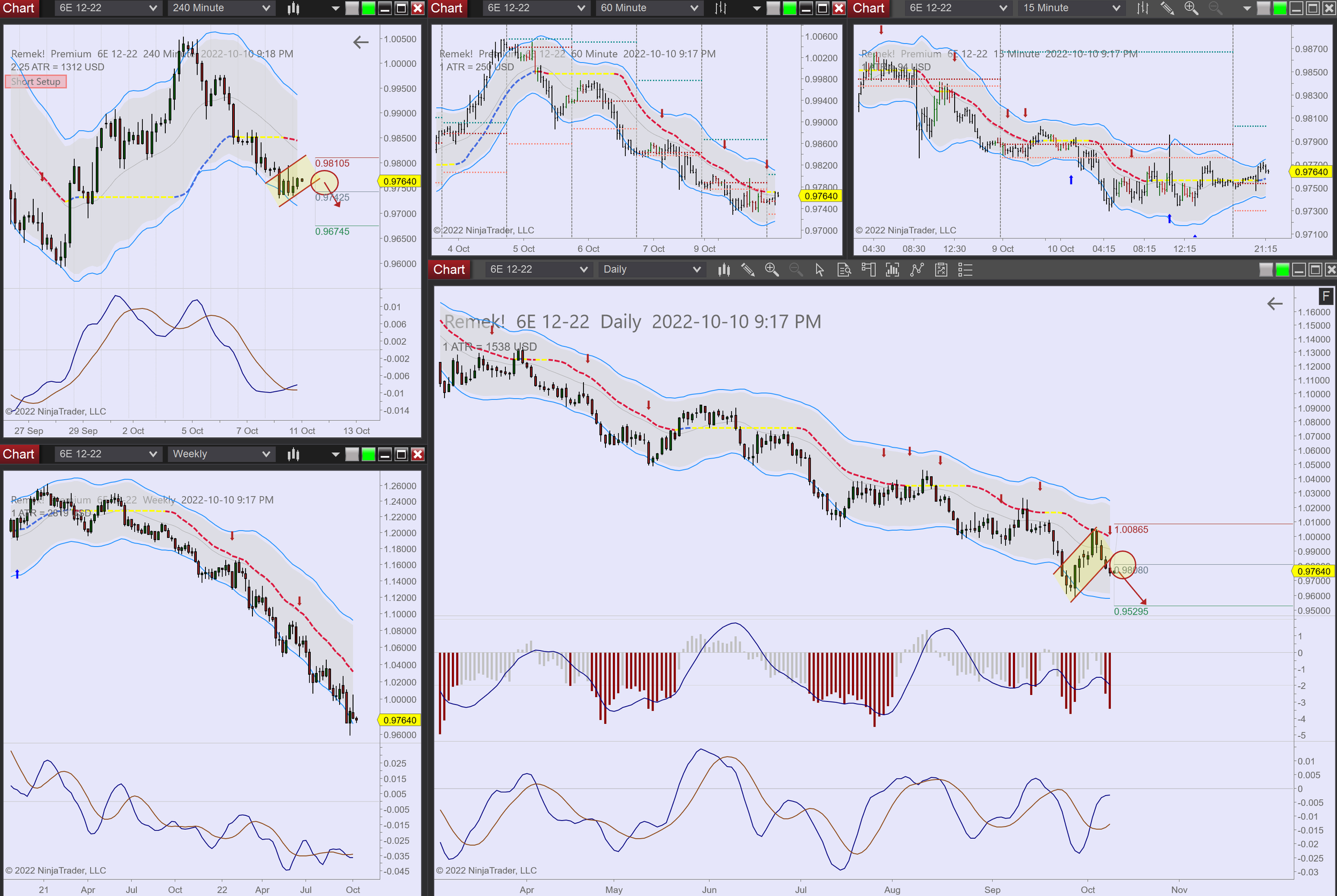The image size is (1337, 896).
Task: Open Data Box icon in Daily toolbar
Action: pos(844,270)
